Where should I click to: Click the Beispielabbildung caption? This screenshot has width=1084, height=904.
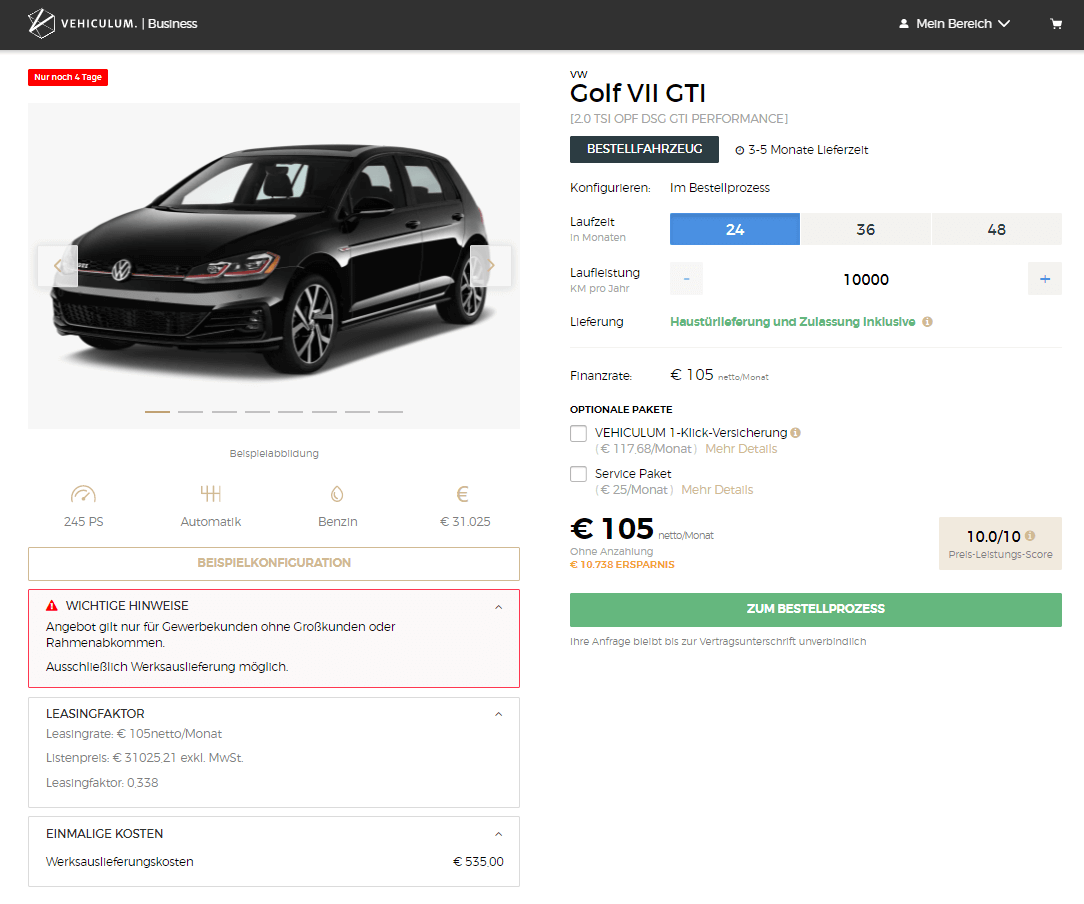[274, 453]
